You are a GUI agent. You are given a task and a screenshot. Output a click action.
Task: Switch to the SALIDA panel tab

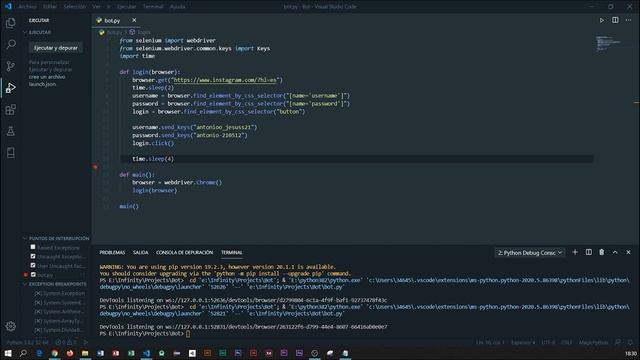click(140, 253)
